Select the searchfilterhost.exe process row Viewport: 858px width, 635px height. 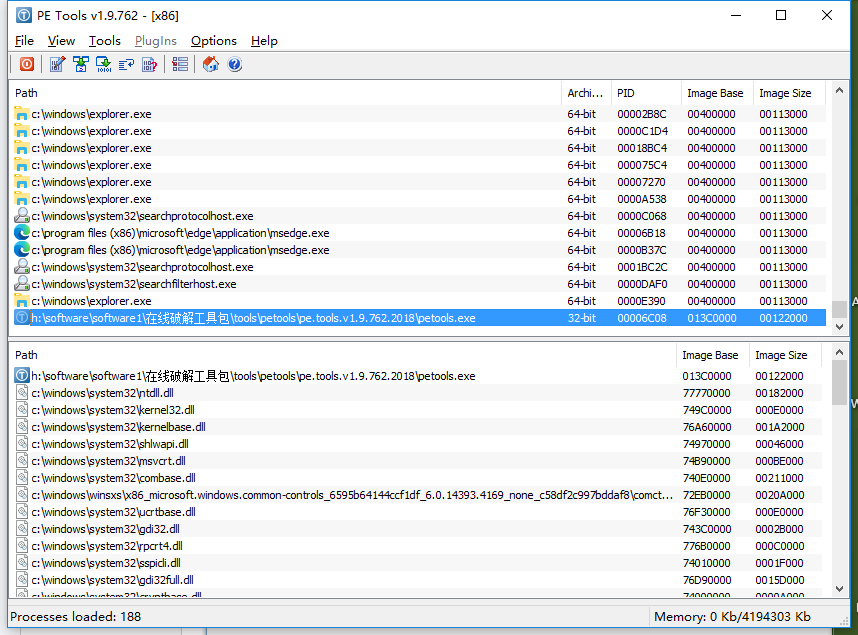(134, 284)
